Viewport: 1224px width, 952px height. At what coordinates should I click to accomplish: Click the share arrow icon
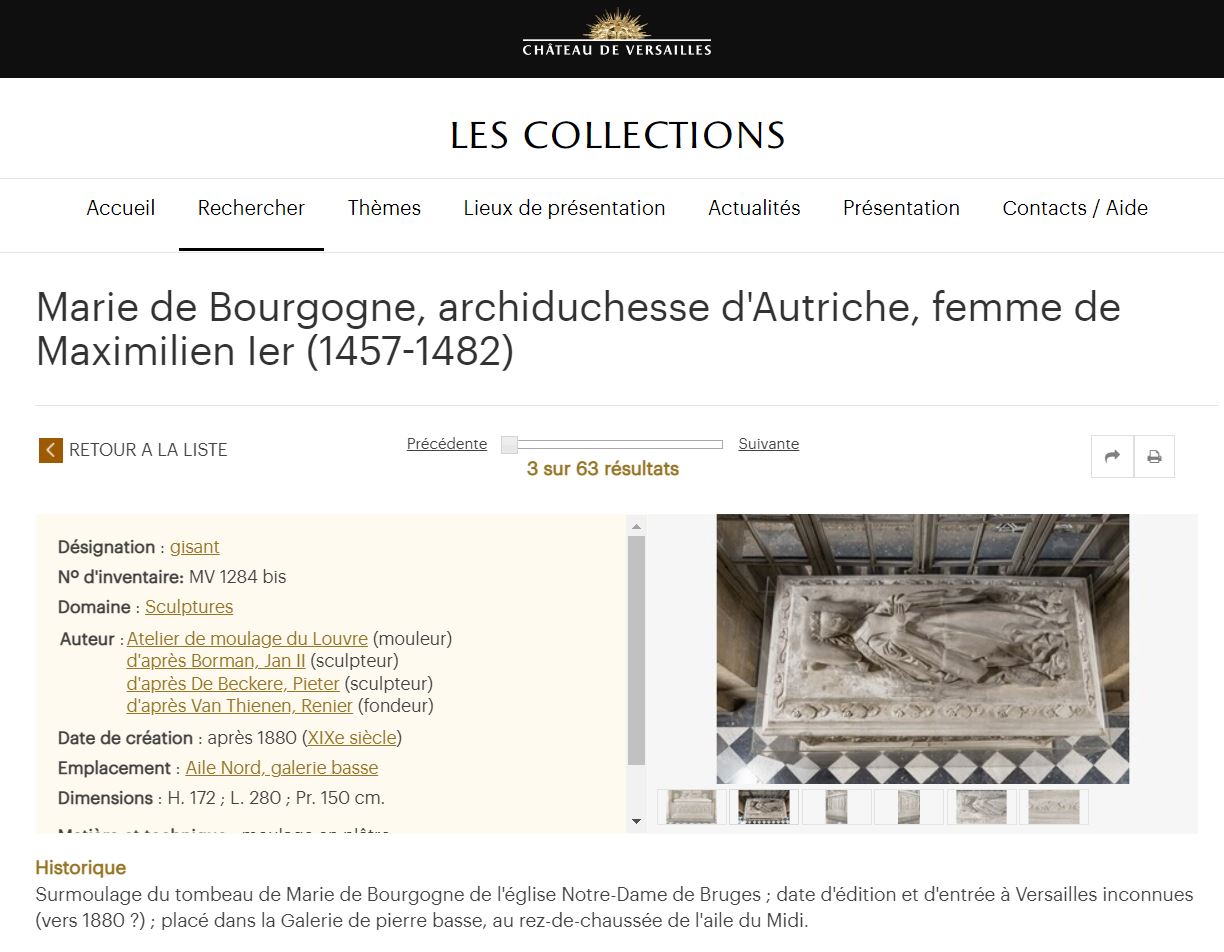[1112, 457]
